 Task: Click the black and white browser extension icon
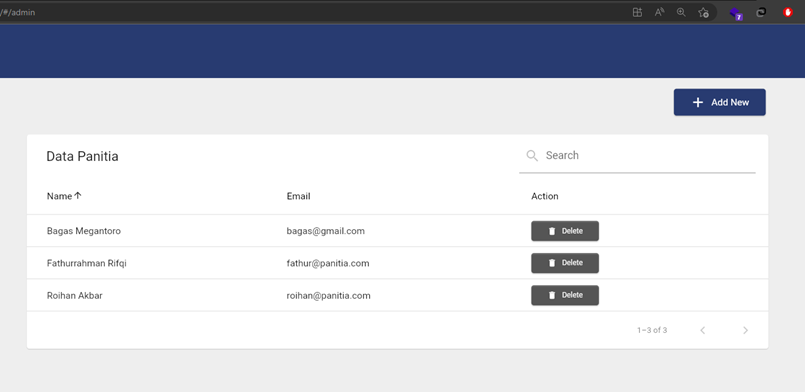761,12
